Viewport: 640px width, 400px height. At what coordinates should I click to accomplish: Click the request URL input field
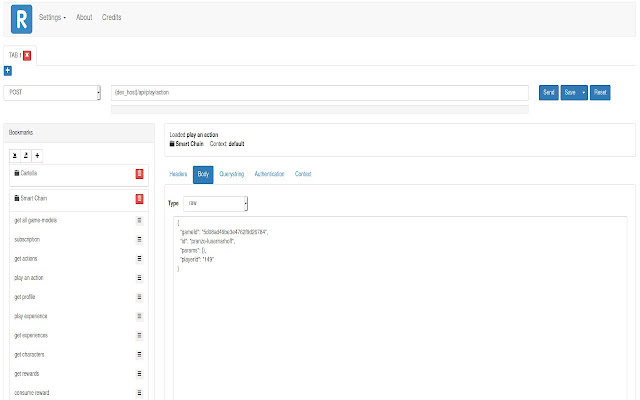tap(320, 93)
